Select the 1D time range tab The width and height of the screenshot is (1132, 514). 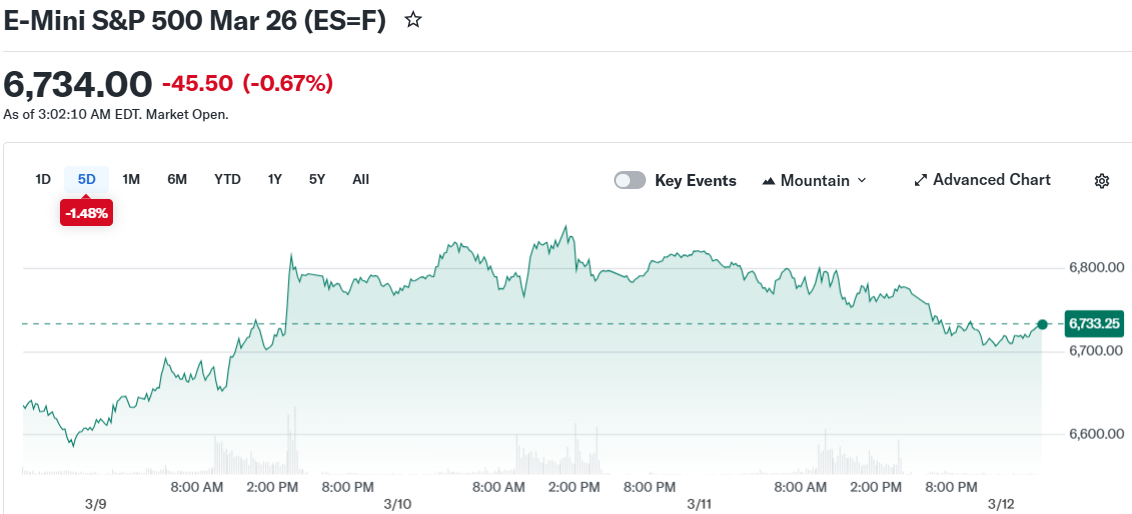pyautogui.click(x=43, y=180)
